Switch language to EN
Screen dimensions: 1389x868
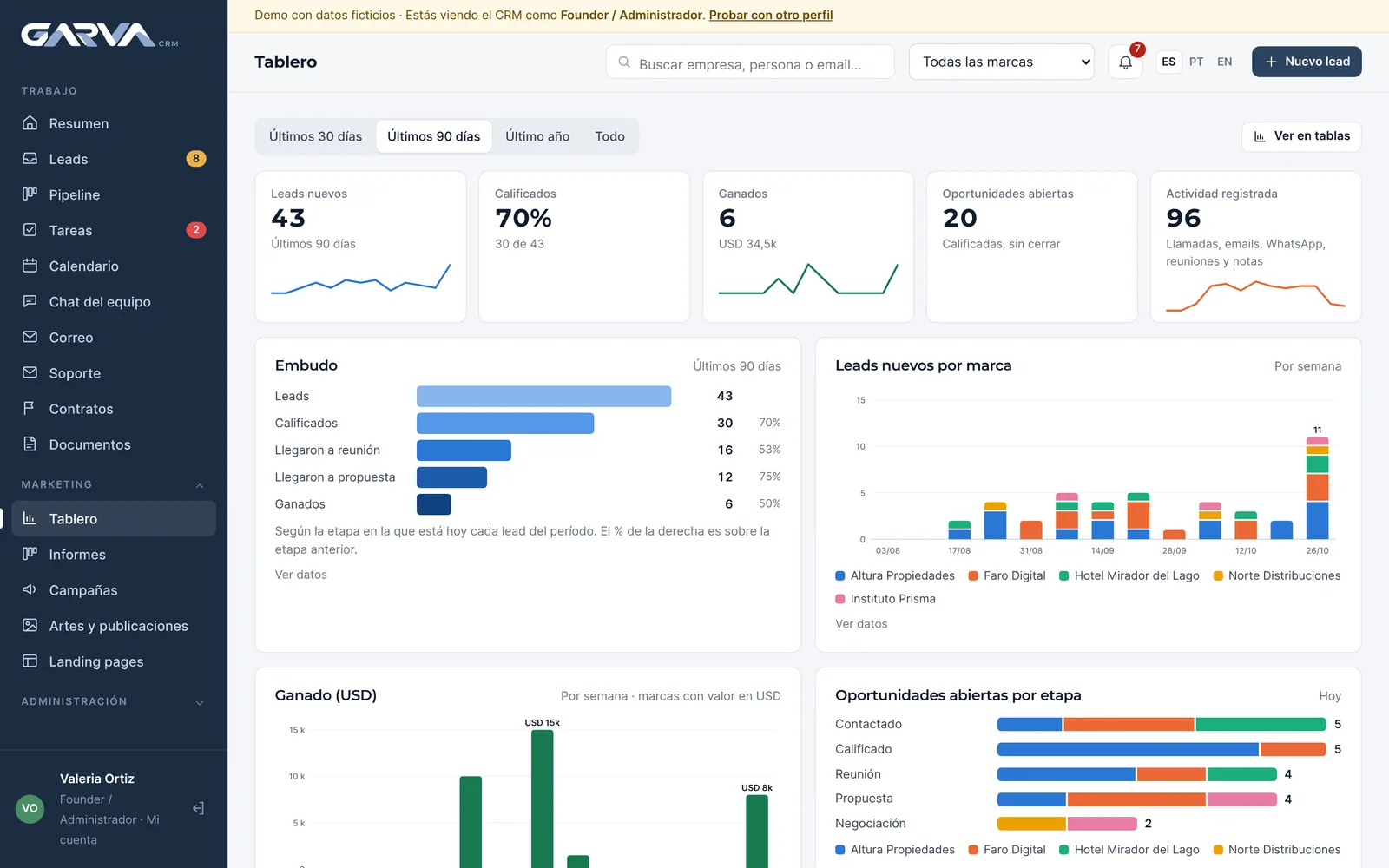coord(1224,62)
